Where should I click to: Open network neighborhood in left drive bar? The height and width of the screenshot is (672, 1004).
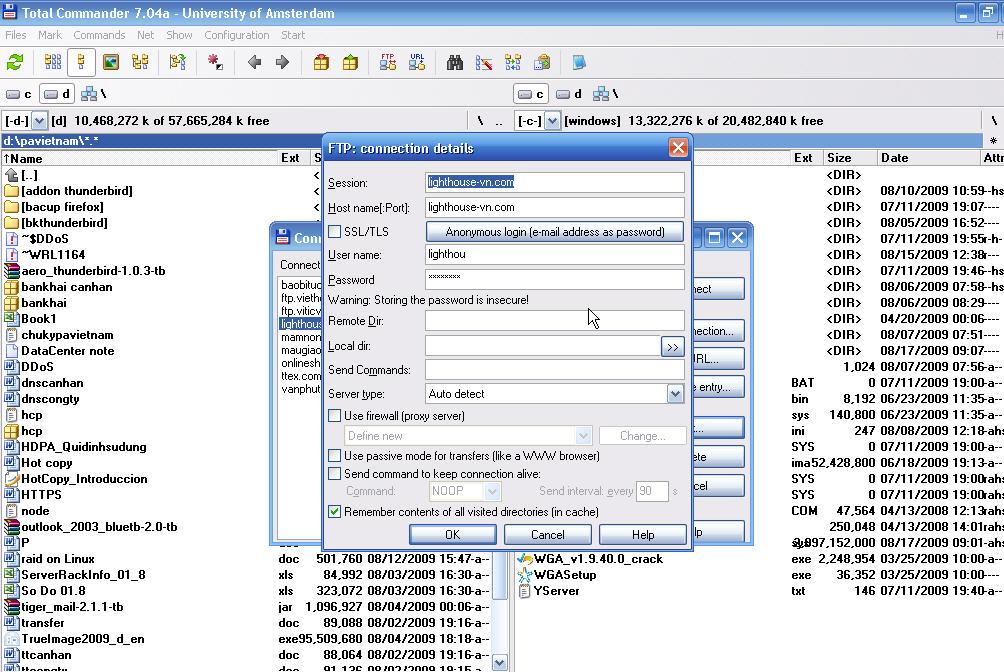93,94
